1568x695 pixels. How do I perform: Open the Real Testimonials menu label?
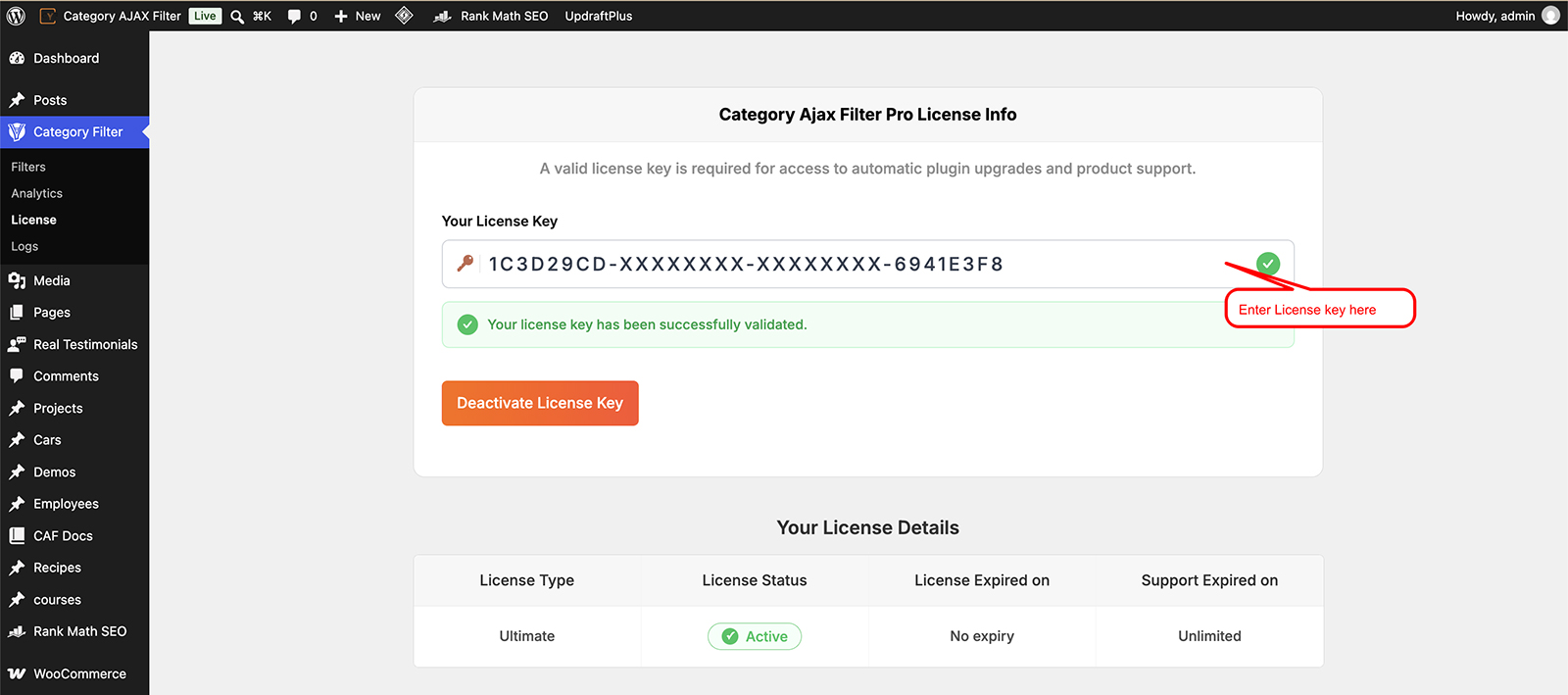85,344
